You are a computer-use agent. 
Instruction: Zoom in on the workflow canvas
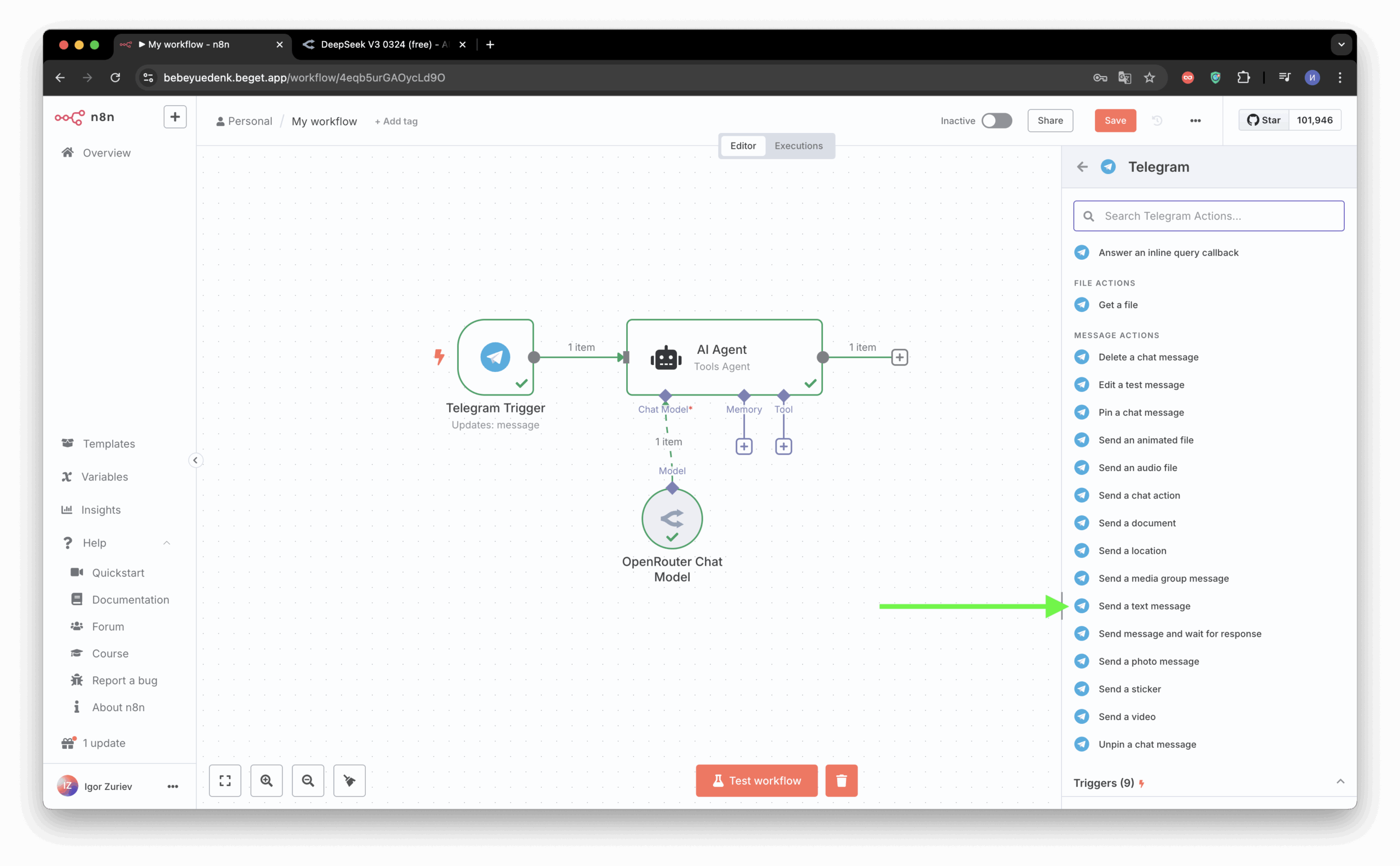tap(266, 781)
